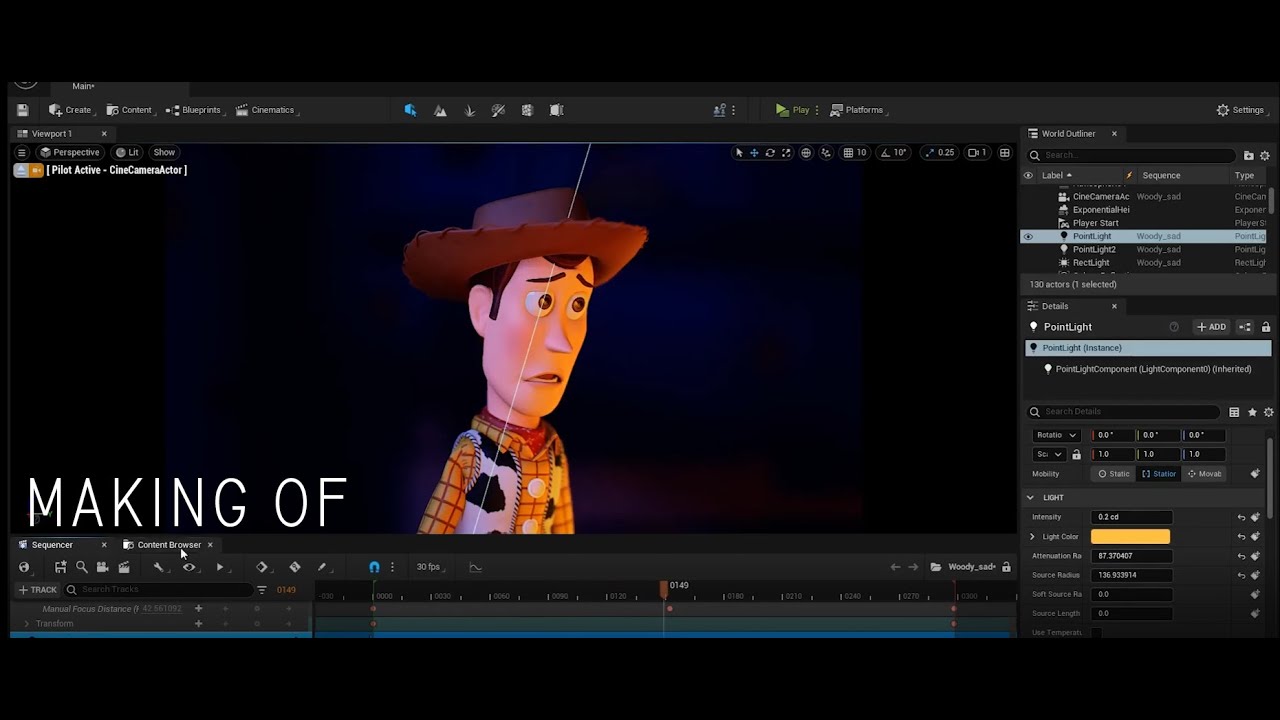Open the Content dropdown in main toolbar
Screen dimensions: 1280x720
[x=130, y=110]
